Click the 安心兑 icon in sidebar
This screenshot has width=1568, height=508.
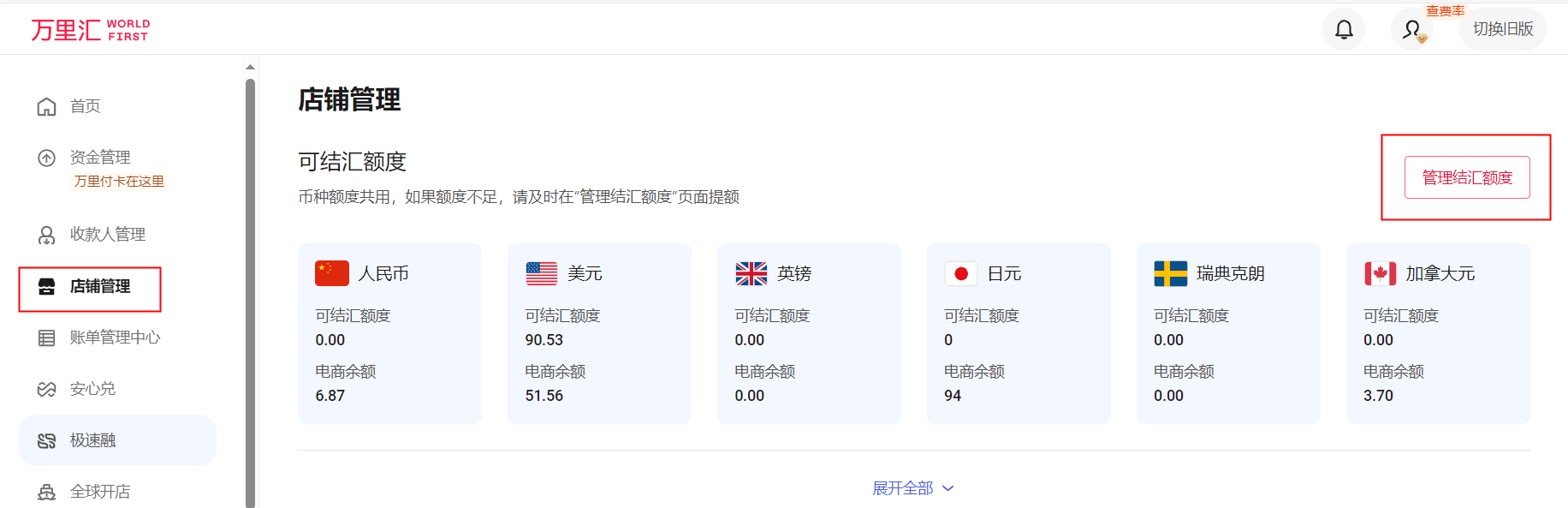pos(46,389)
